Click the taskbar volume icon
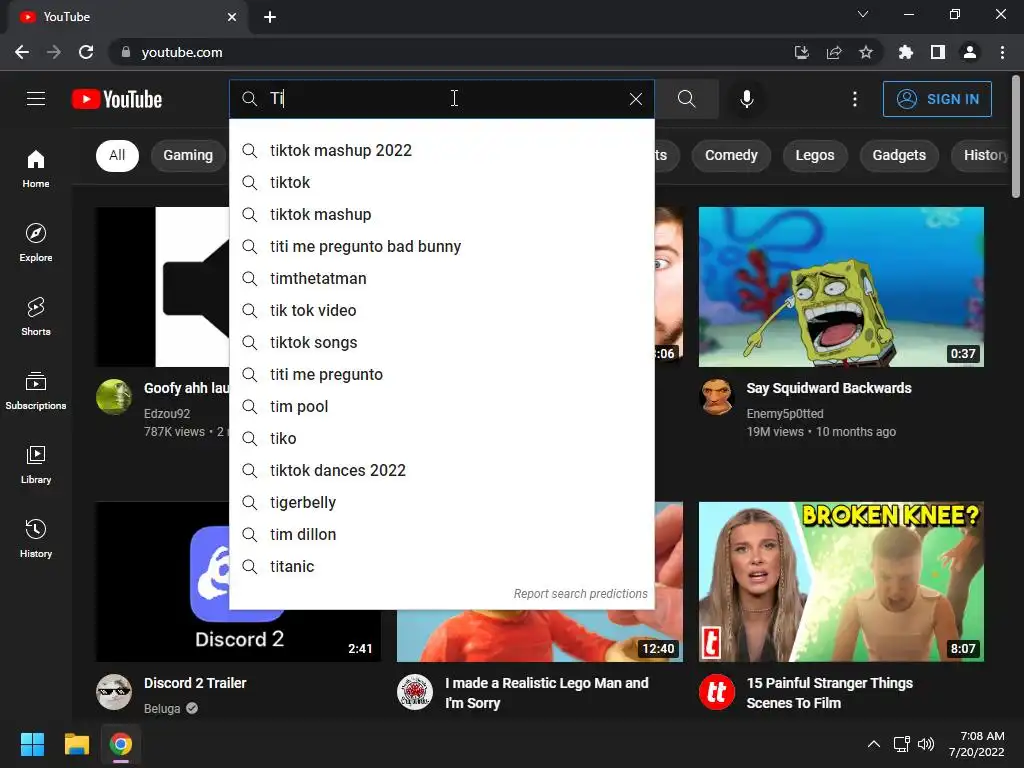Image resolution: width=1024 pixels, height=768 pixels. [926, 744]
